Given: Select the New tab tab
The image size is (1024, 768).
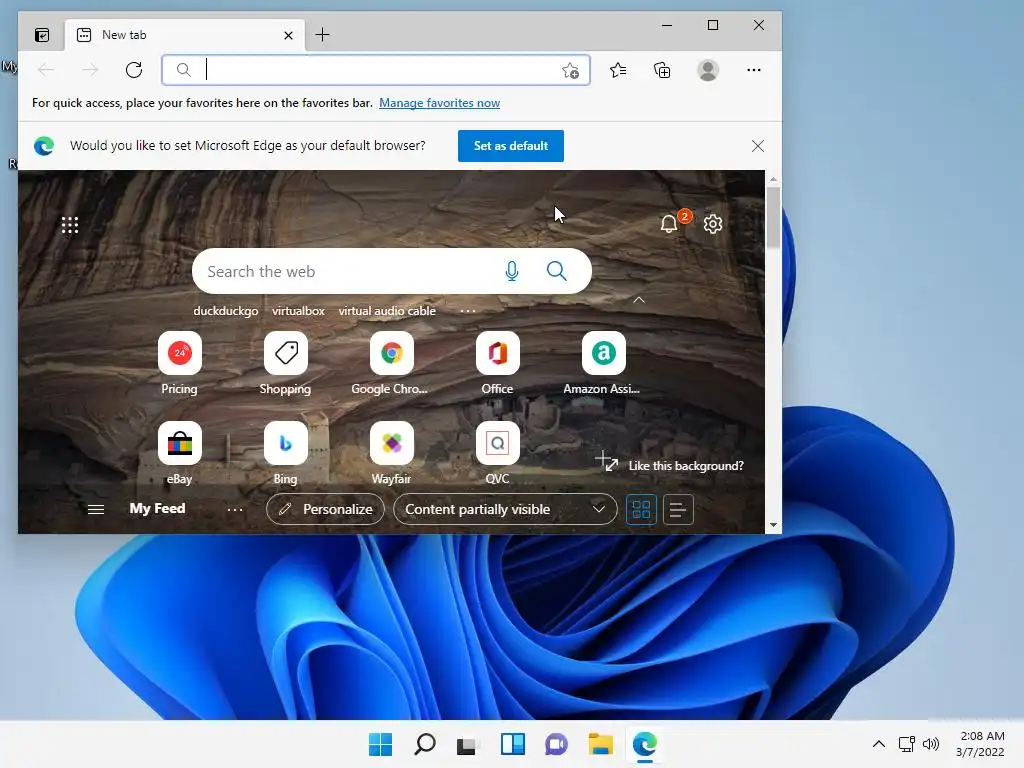Looking at the screenshot, I should point(183,35).
